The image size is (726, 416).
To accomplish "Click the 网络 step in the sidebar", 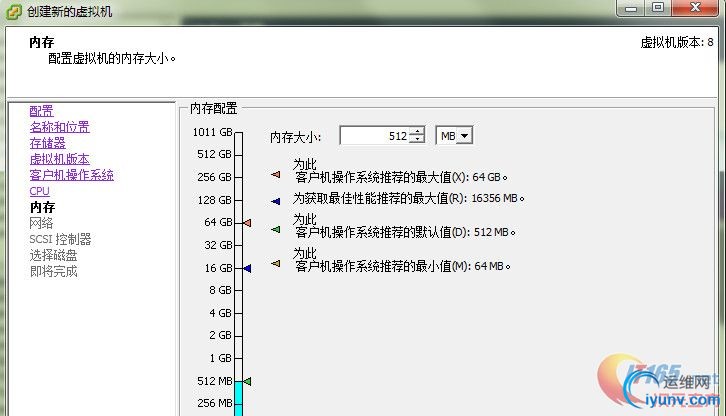I will tap(41, 223).
